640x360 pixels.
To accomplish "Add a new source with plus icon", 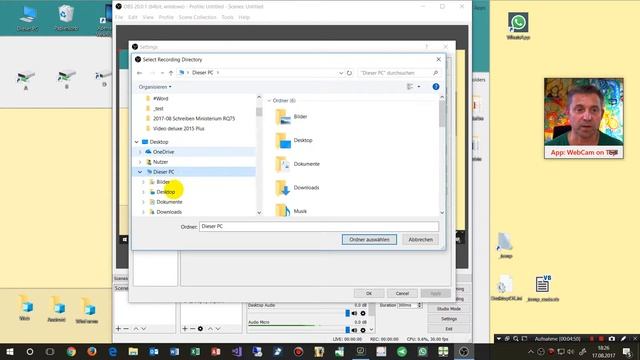I will point(185,329).
